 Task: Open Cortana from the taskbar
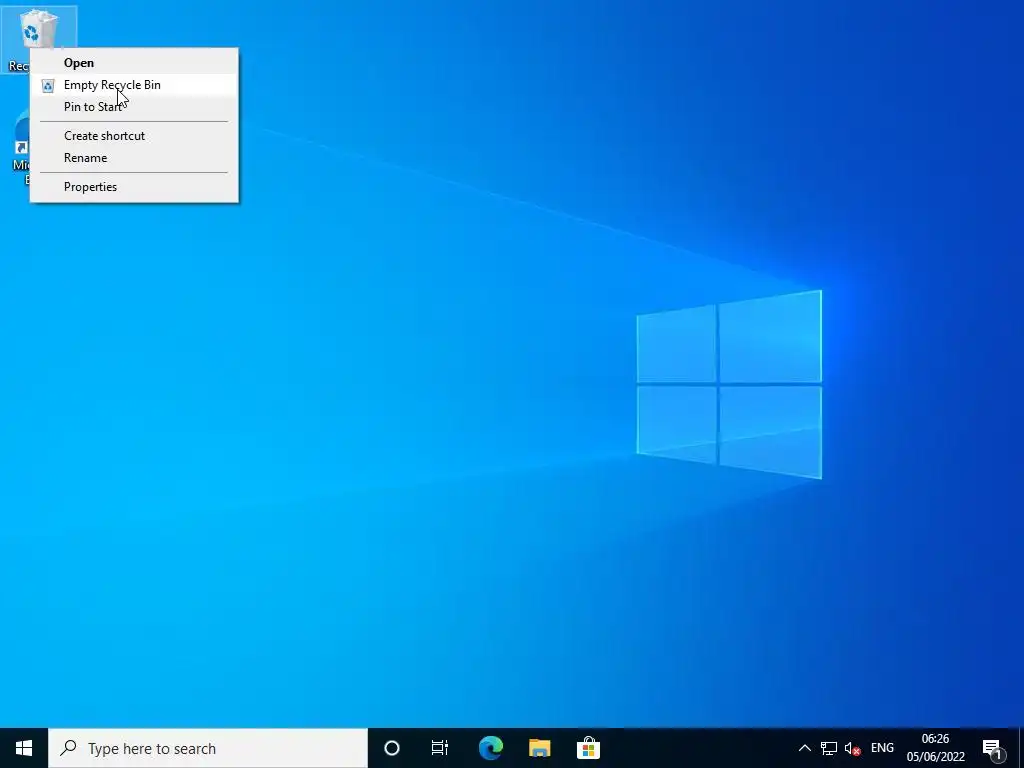(392, 748)
